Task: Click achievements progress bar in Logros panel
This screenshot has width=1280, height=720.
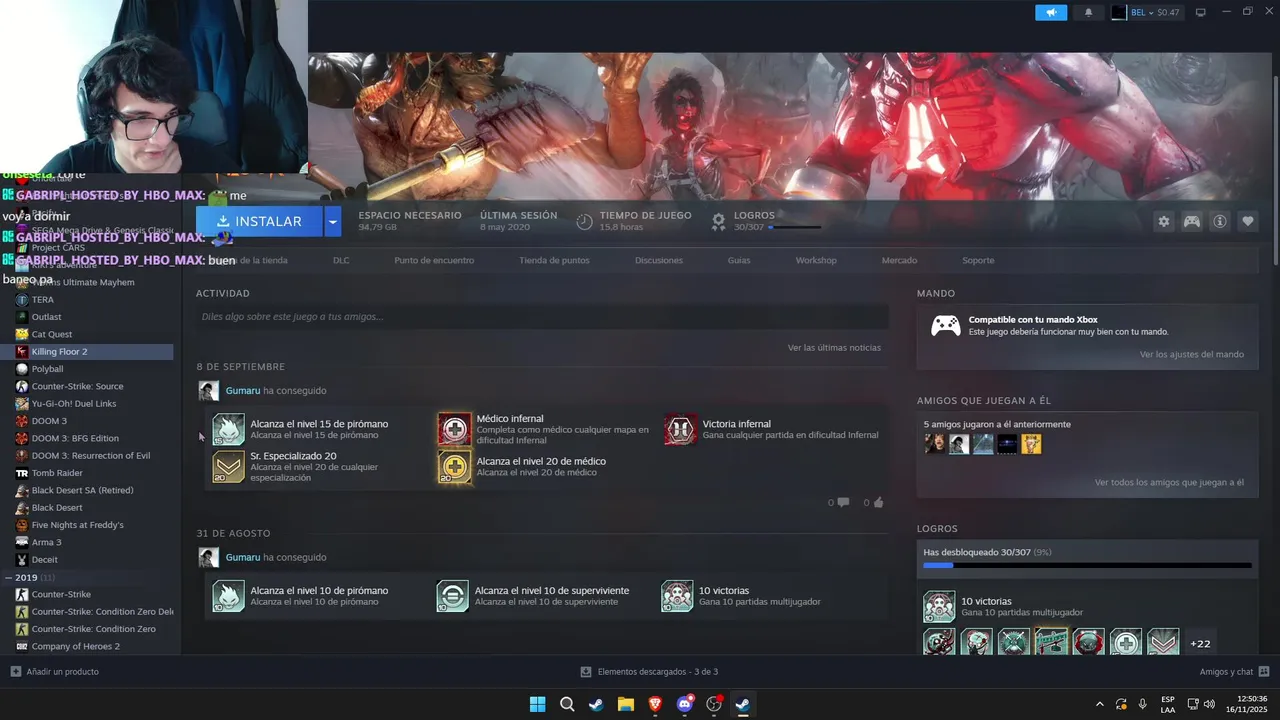Action: pyautogui.click(x=1087, y=565)
